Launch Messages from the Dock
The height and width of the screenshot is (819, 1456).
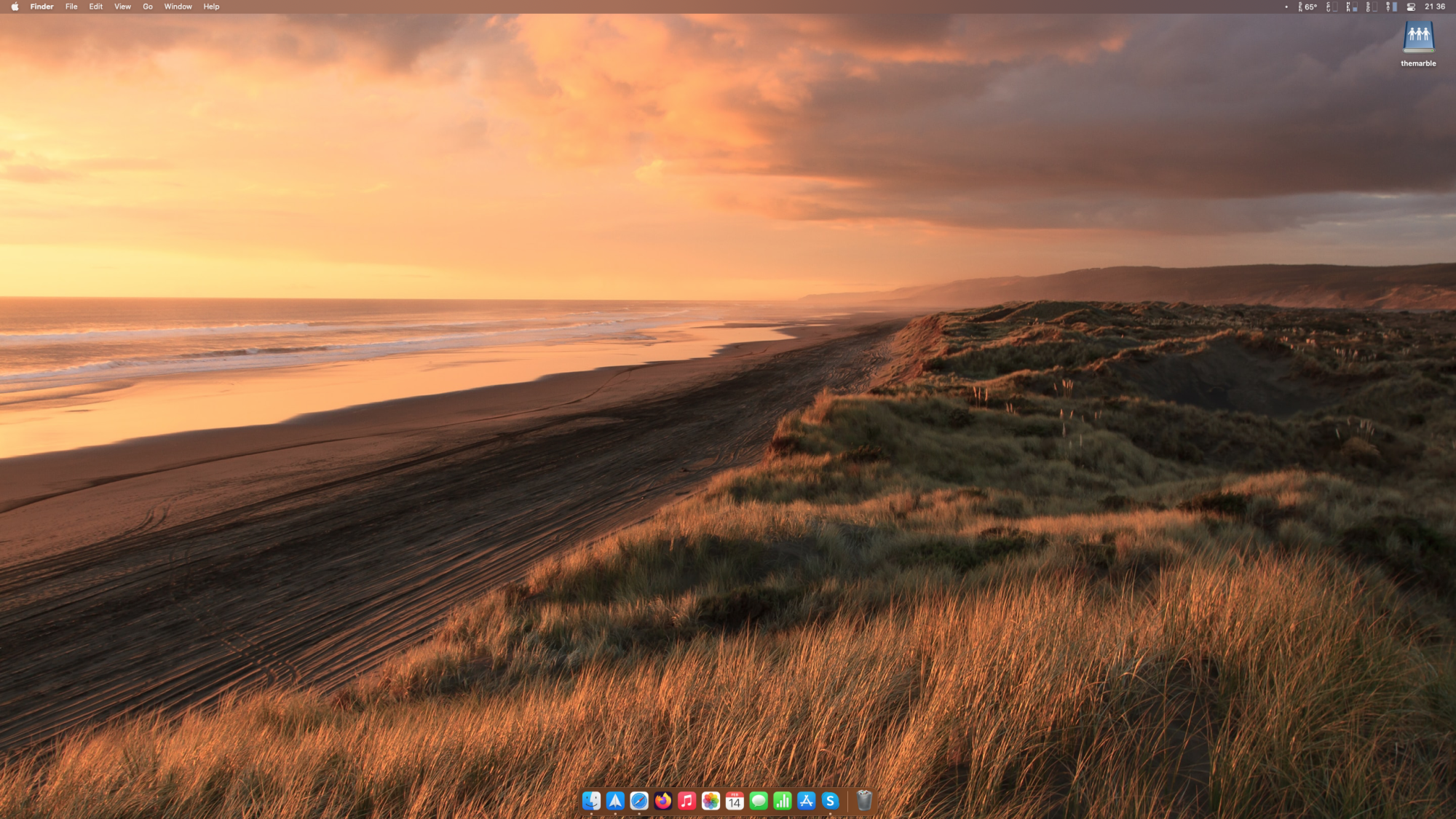pyautogui.click(x=759, y=801)
